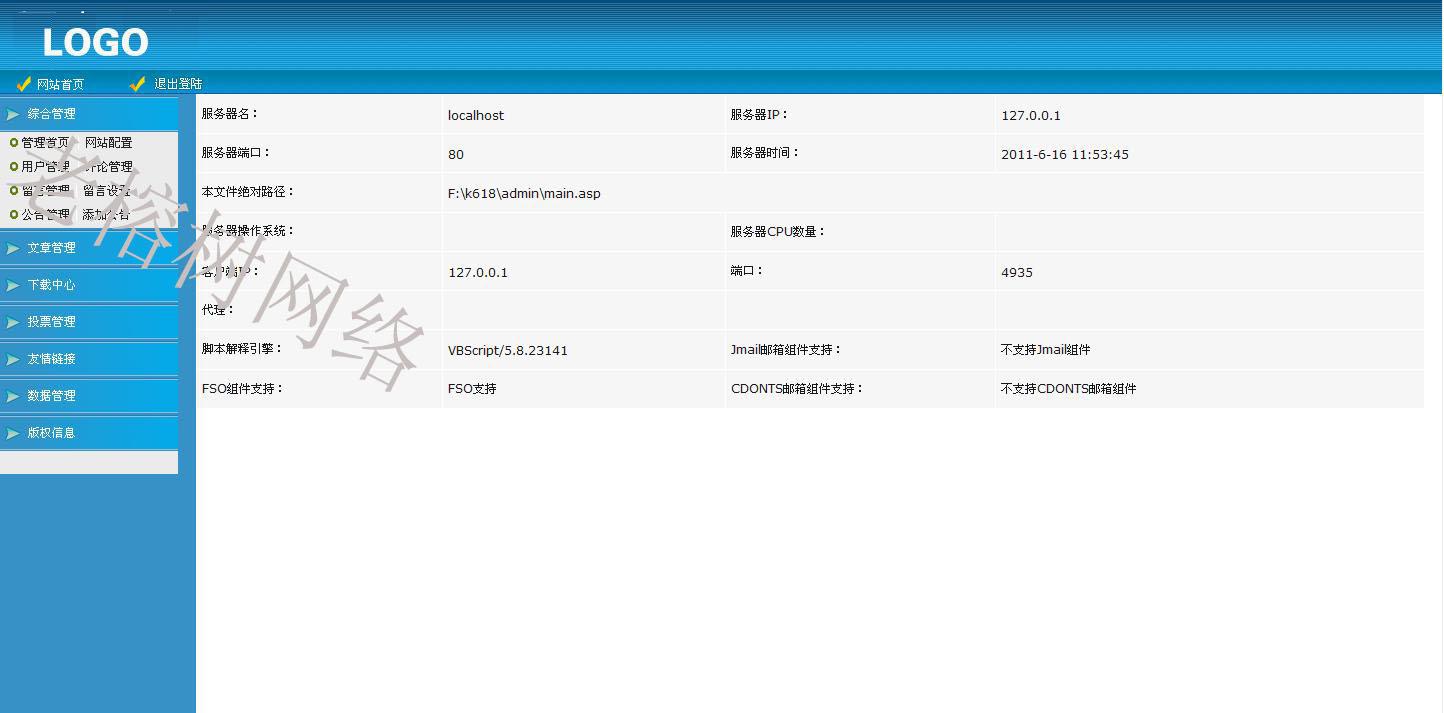Click the 端口 label

coord(747,271)
